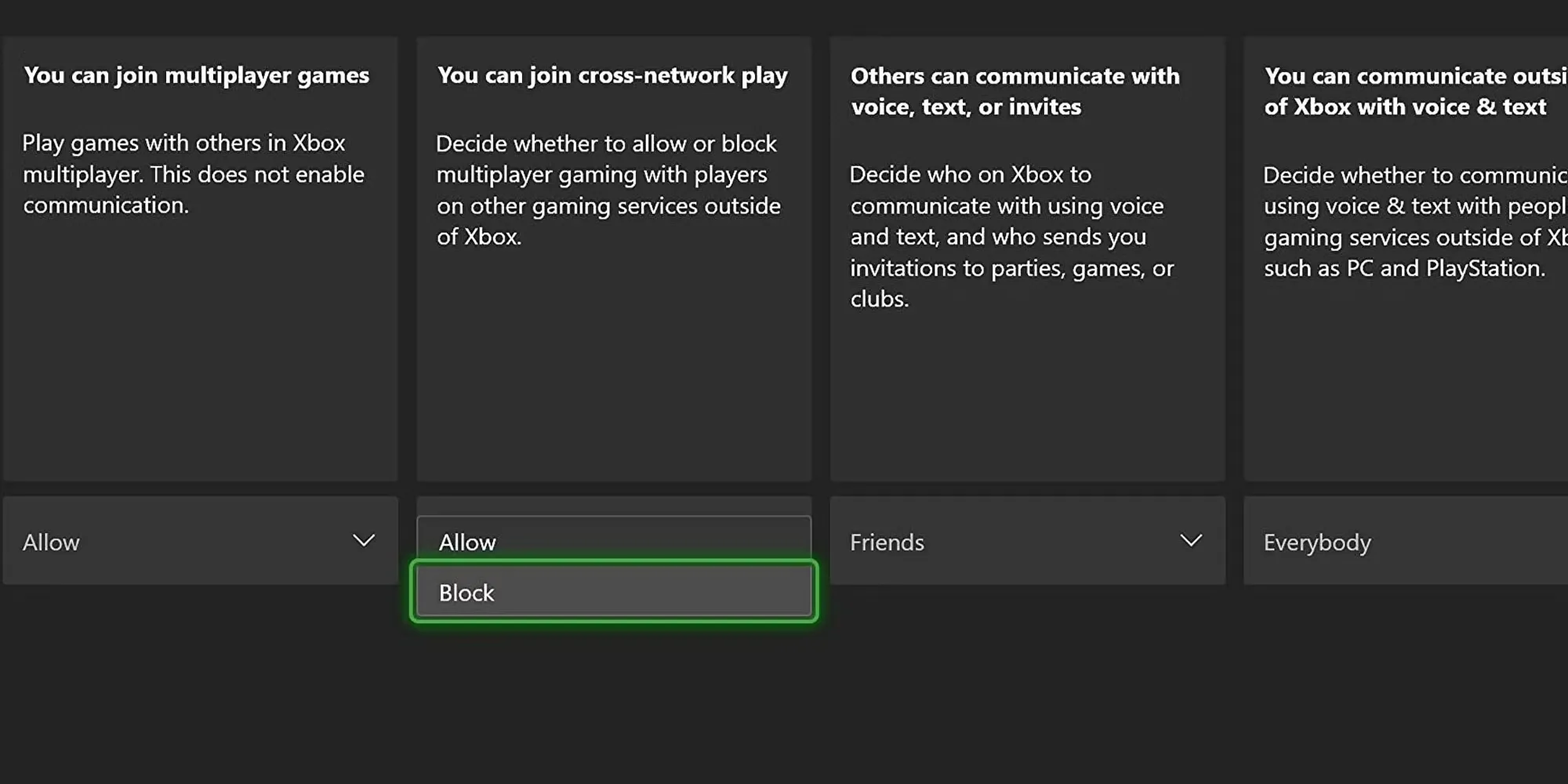The width and height of the screenshot is (1568, 784).
Task: Click heading "You can join cross-network play"
Action: (612, 75)
